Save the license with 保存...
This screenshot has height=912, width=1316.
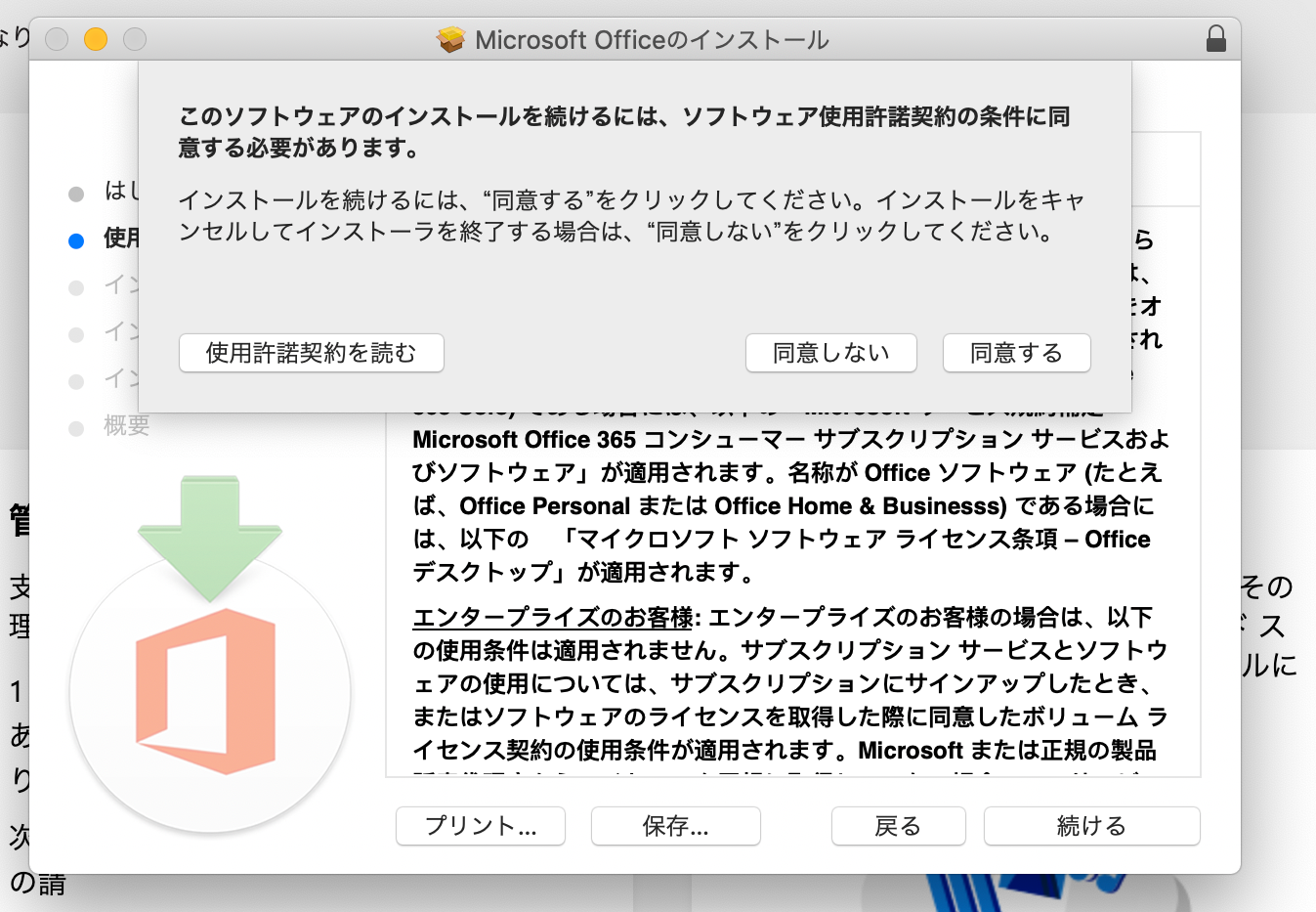click(675, 826)
